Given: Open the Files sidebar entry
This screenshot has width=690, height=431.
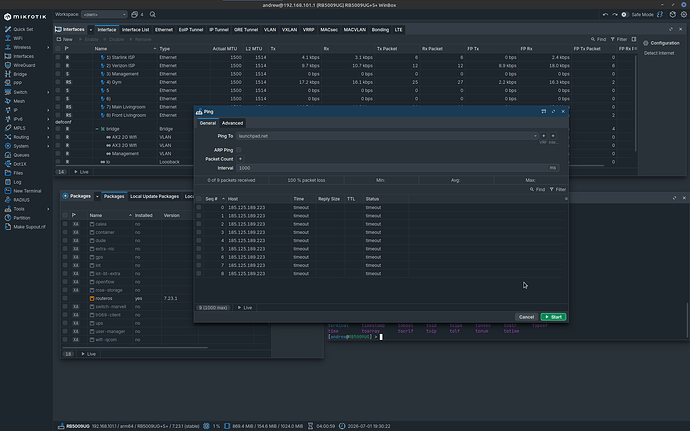Looking at the screenshot, I should 18,173.
